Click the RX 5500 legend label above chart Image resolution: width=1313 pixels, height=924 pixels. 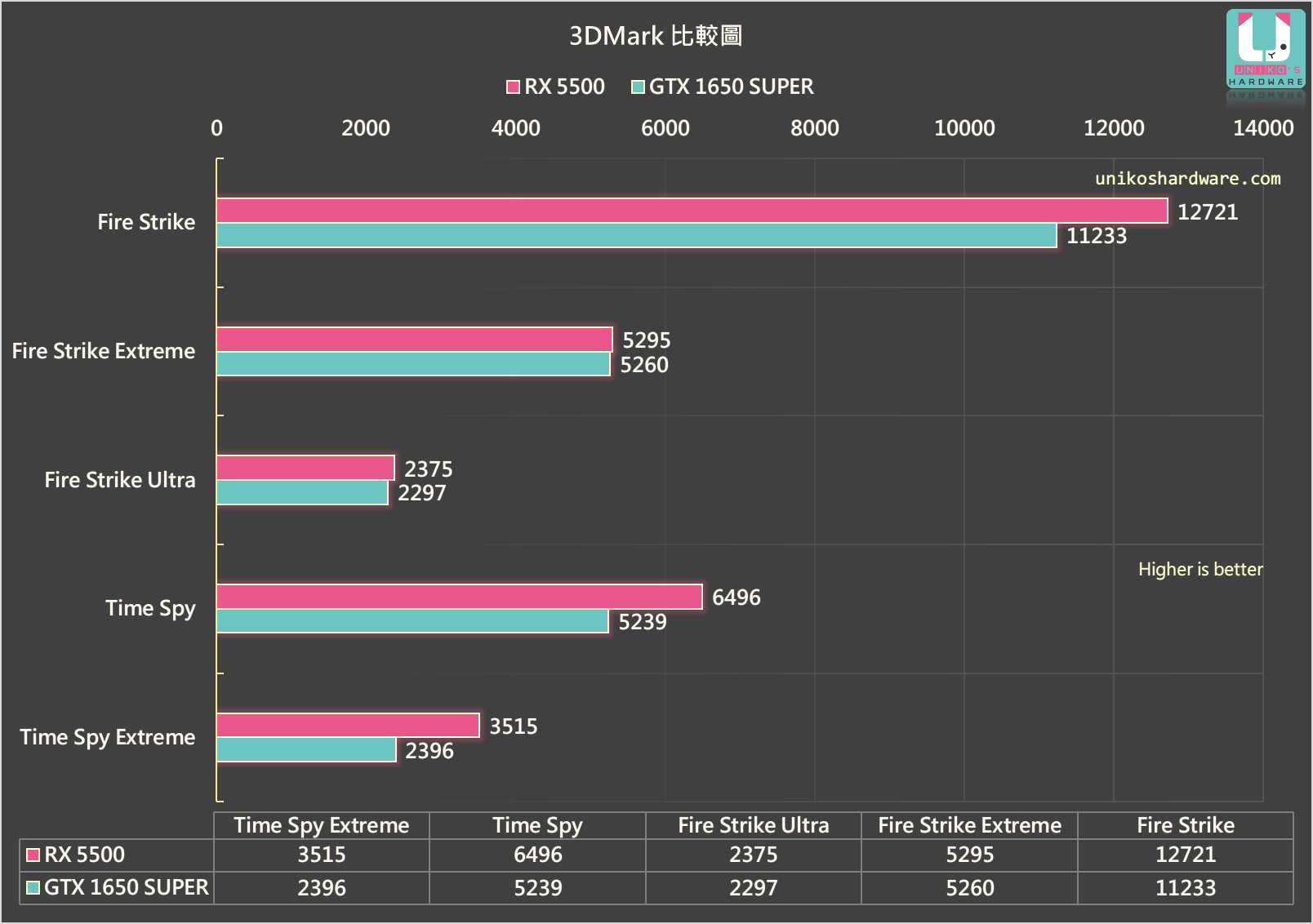tap(565, 87)
